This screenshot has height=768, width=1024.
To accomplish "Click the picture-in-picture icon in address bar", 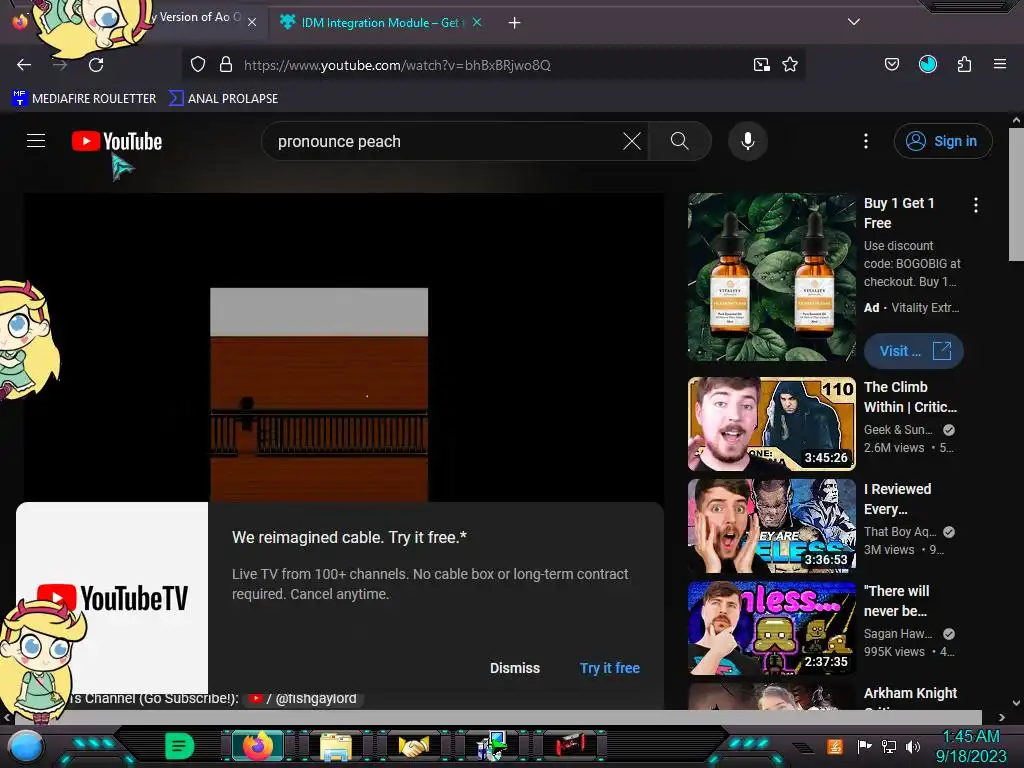I will click(x=761, y=65).
